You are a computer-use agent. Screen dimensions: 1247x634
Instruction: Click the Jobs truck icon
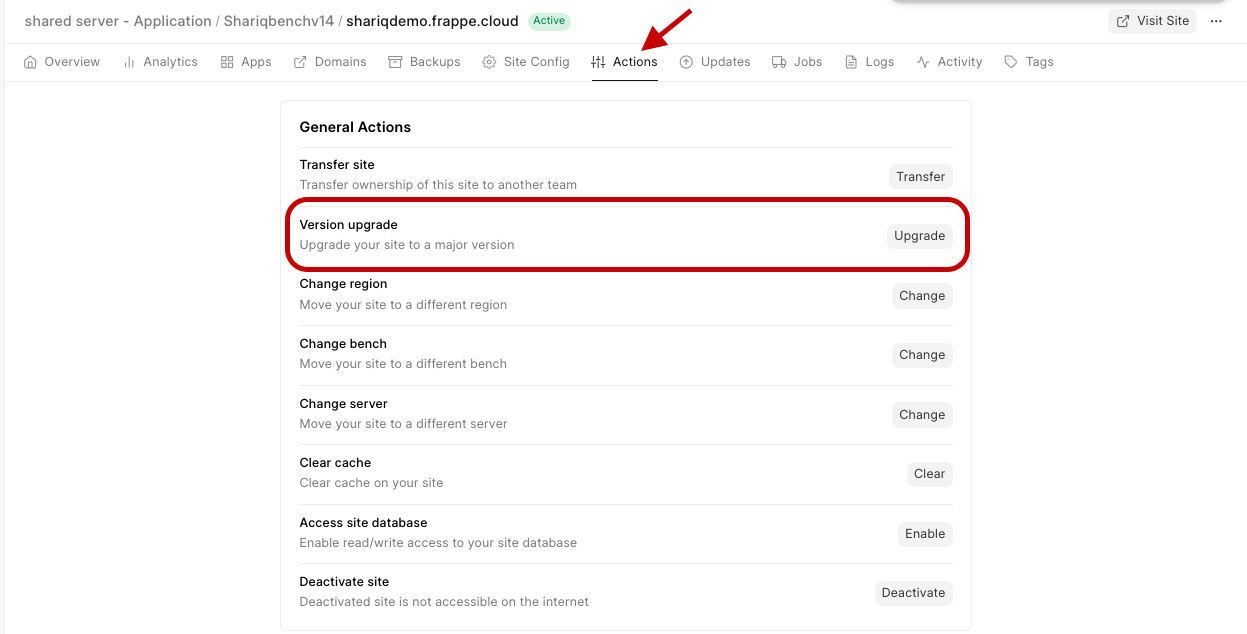click(779, 62)
